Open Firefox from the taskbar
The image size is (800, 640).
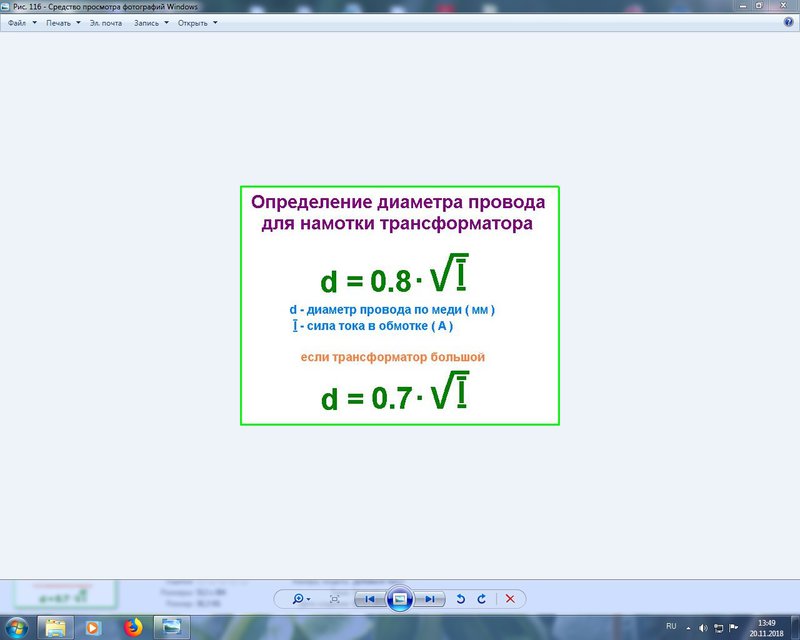coord(133,627)
